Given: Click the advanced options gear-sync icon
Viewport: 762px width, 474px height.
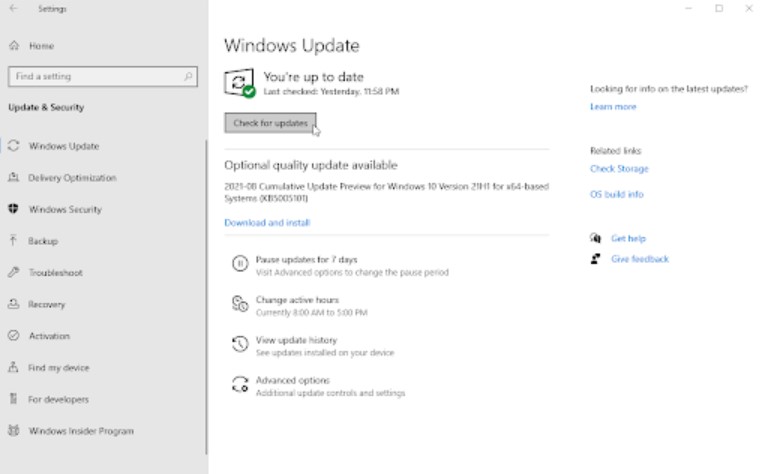Looking at the screenshot, I should pyautogui.click(x=240, y=385).
